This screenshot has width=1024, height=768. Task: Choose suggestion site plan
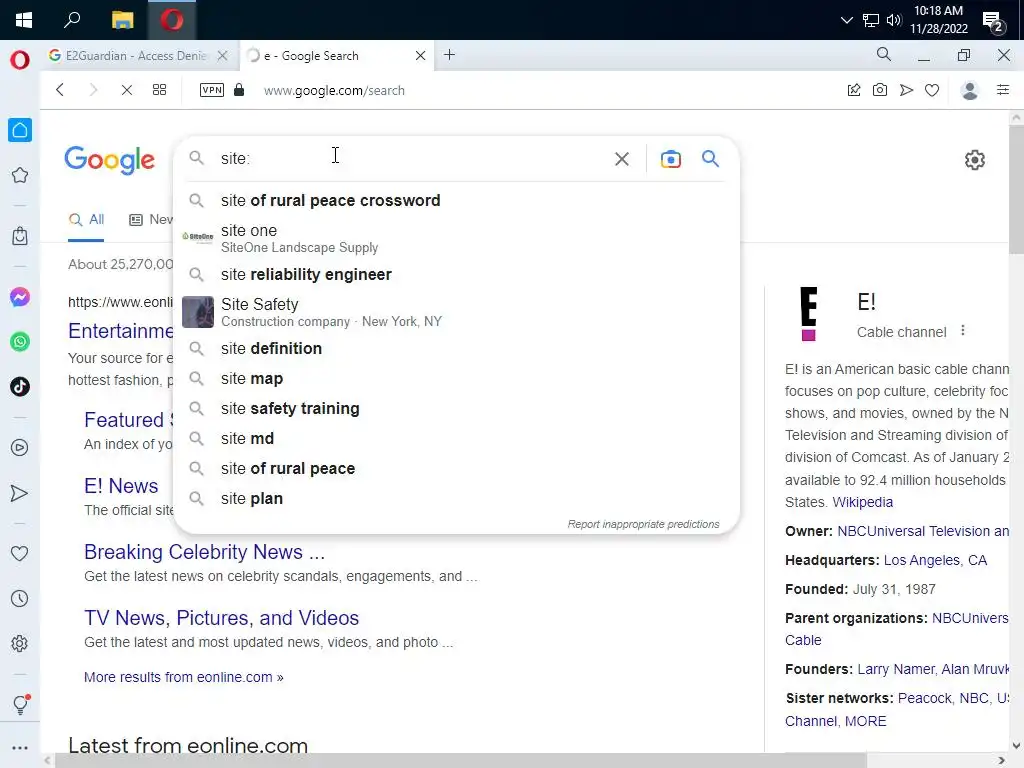pyautogui.click(x=456, y=498)
